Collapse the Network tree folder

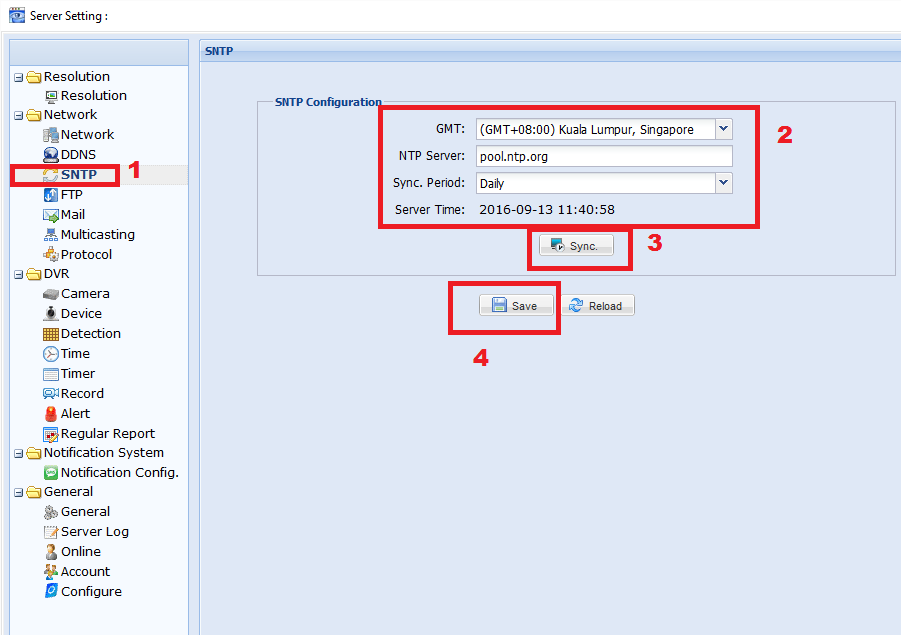18,115
